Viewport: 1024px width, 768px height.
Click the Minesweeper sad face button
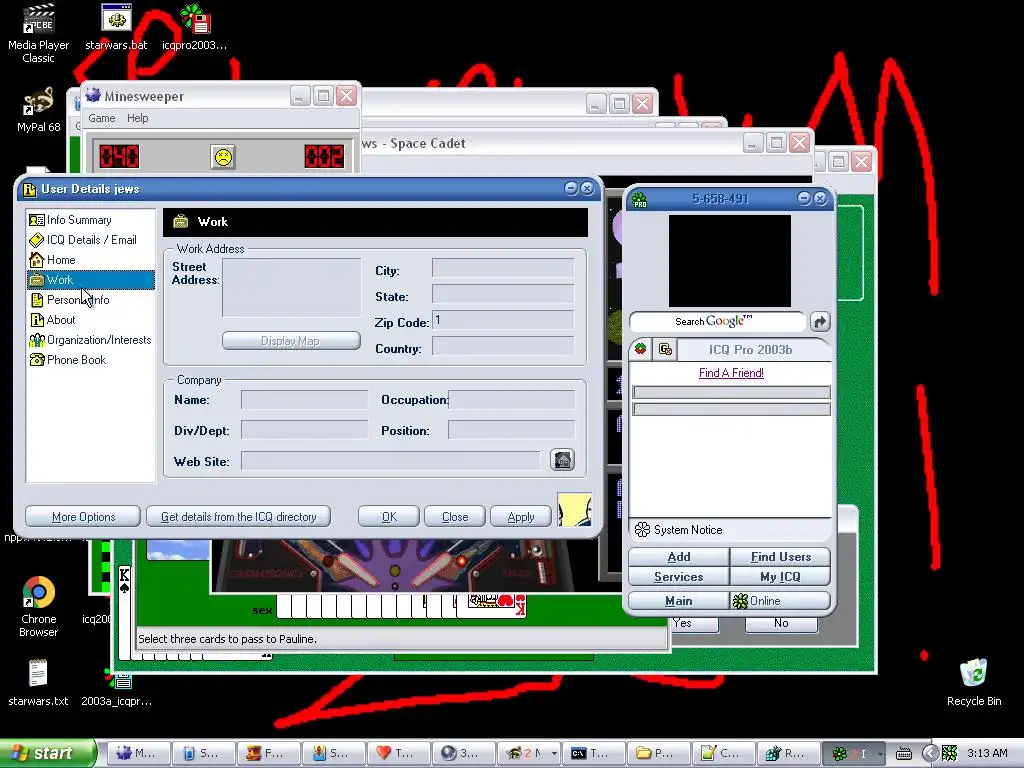point(223,157)
